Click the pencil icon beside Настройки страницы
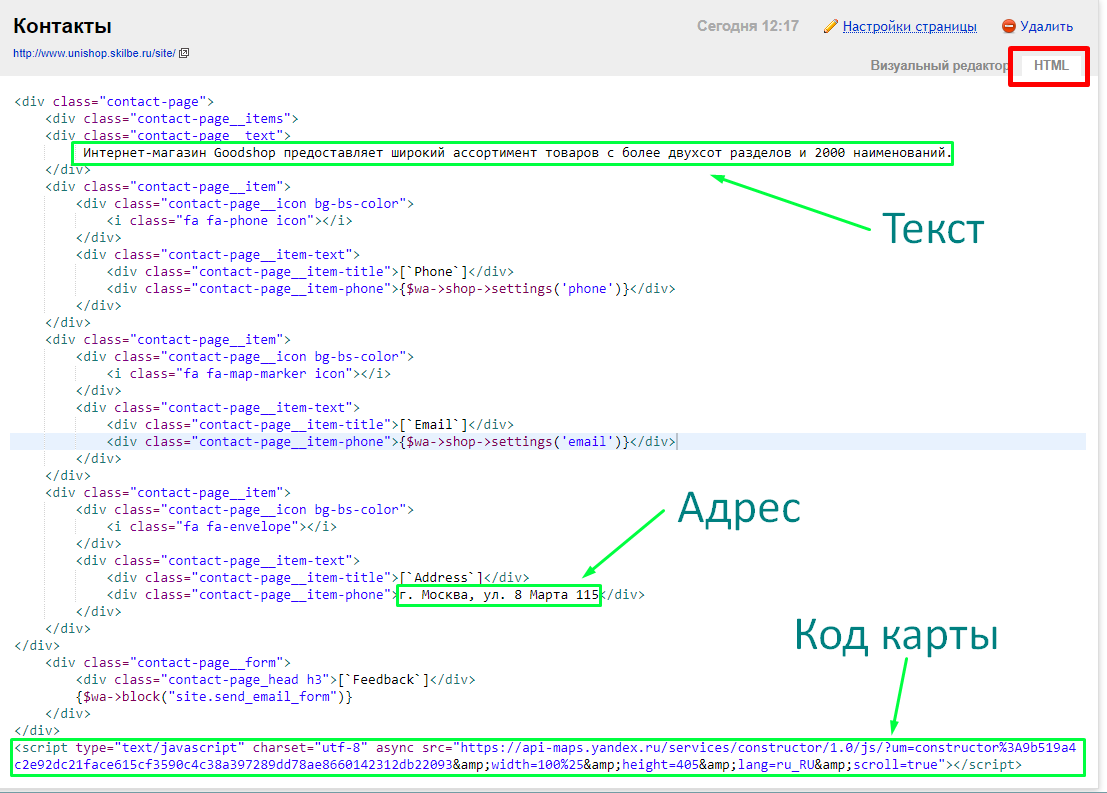Screen dimensions: 1107x793 point(830,27)
